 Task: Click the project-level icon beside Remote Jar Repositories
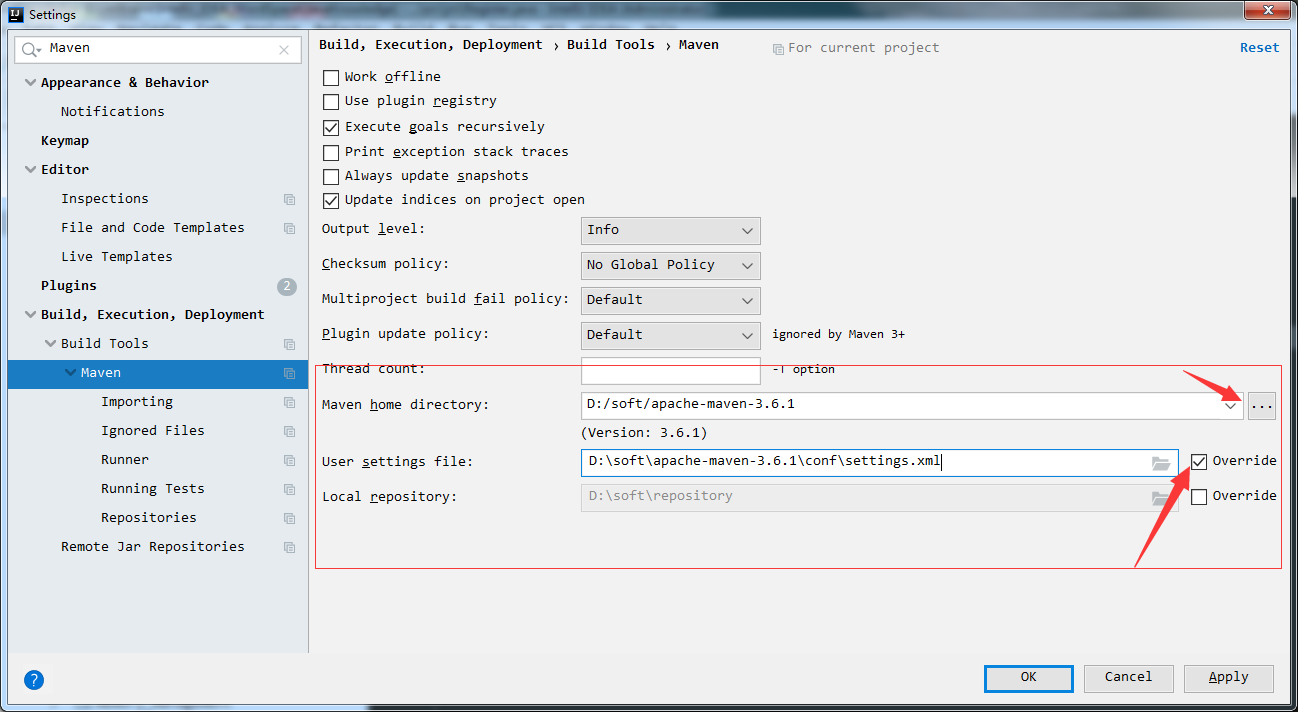289,547
